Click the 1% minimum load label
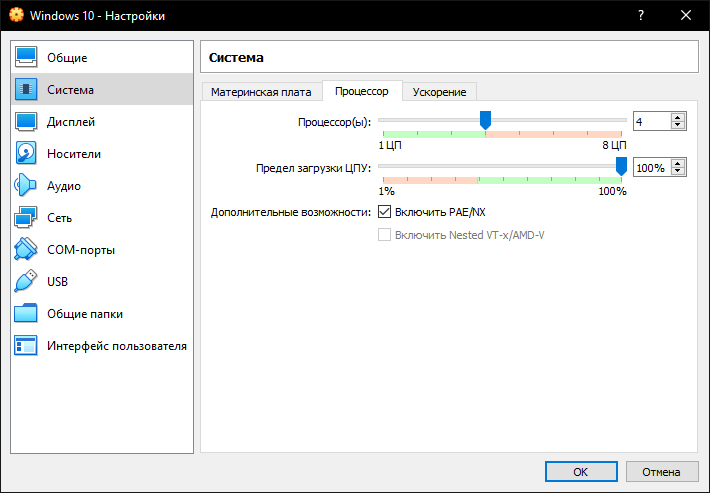The width and height of the screenshot is (710, 493). point(386,191)
